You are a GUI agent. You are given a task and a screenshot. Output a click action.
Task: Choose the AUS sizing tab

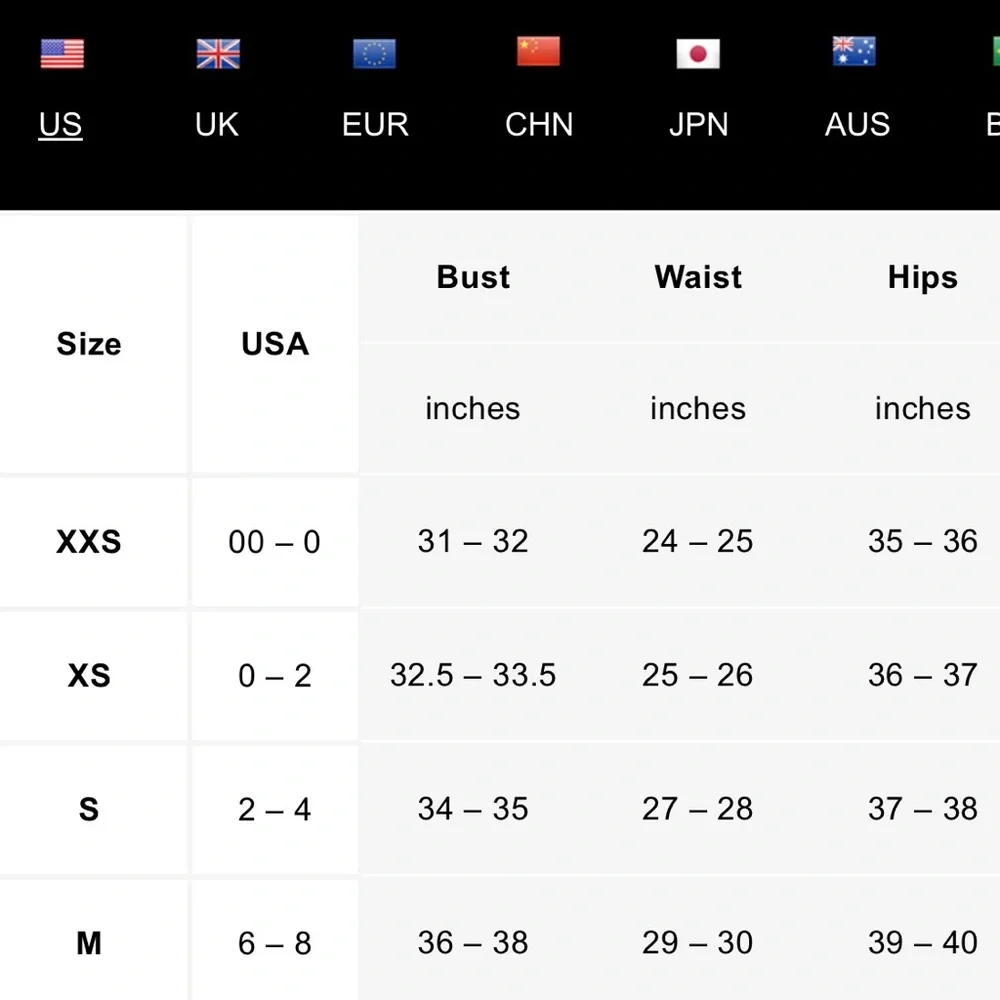tap(857, 125)
